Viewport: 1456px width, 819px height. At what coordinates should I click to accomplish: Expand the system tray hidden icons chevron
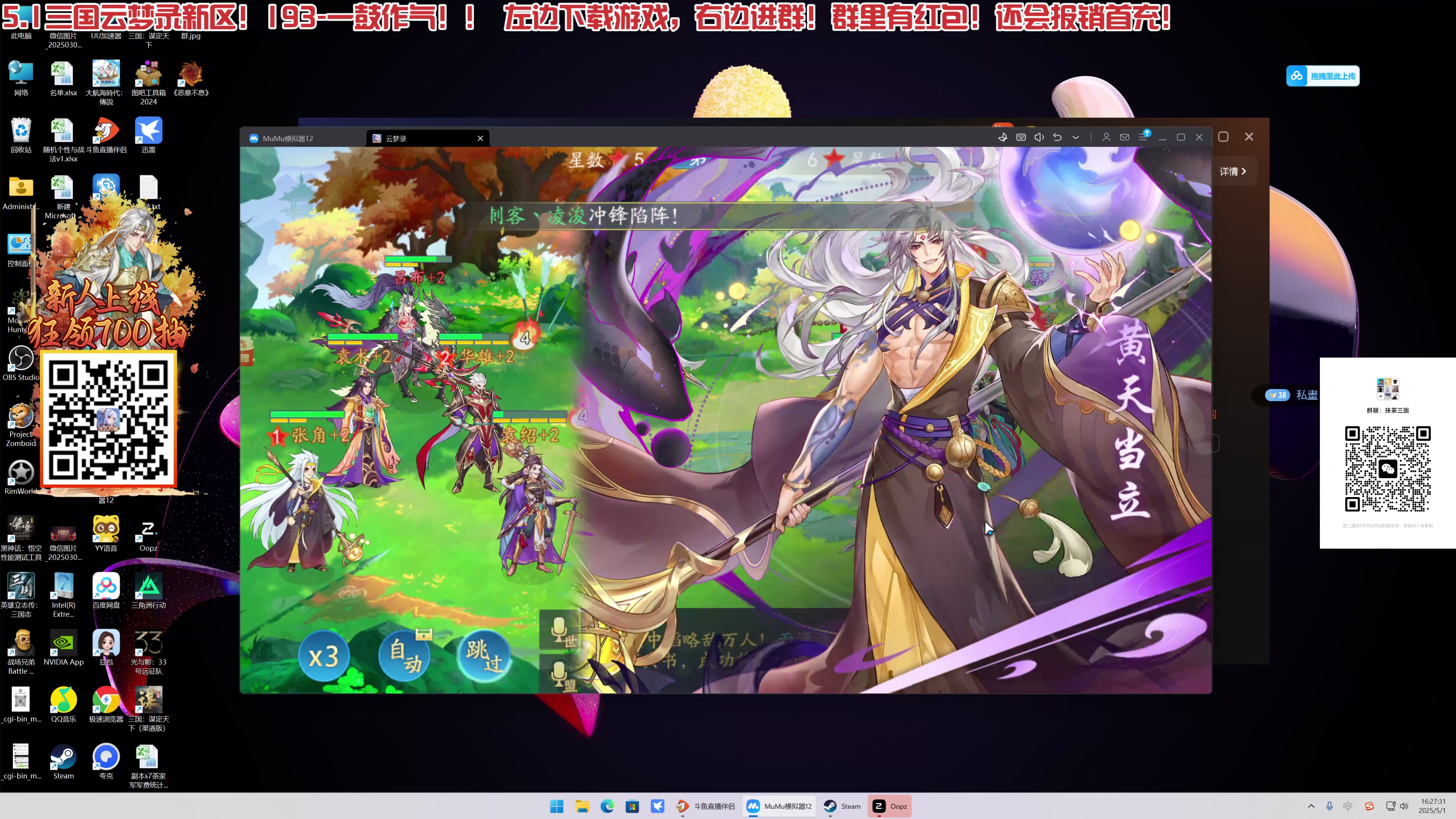pyautogui.click(x=1311, y=806)
